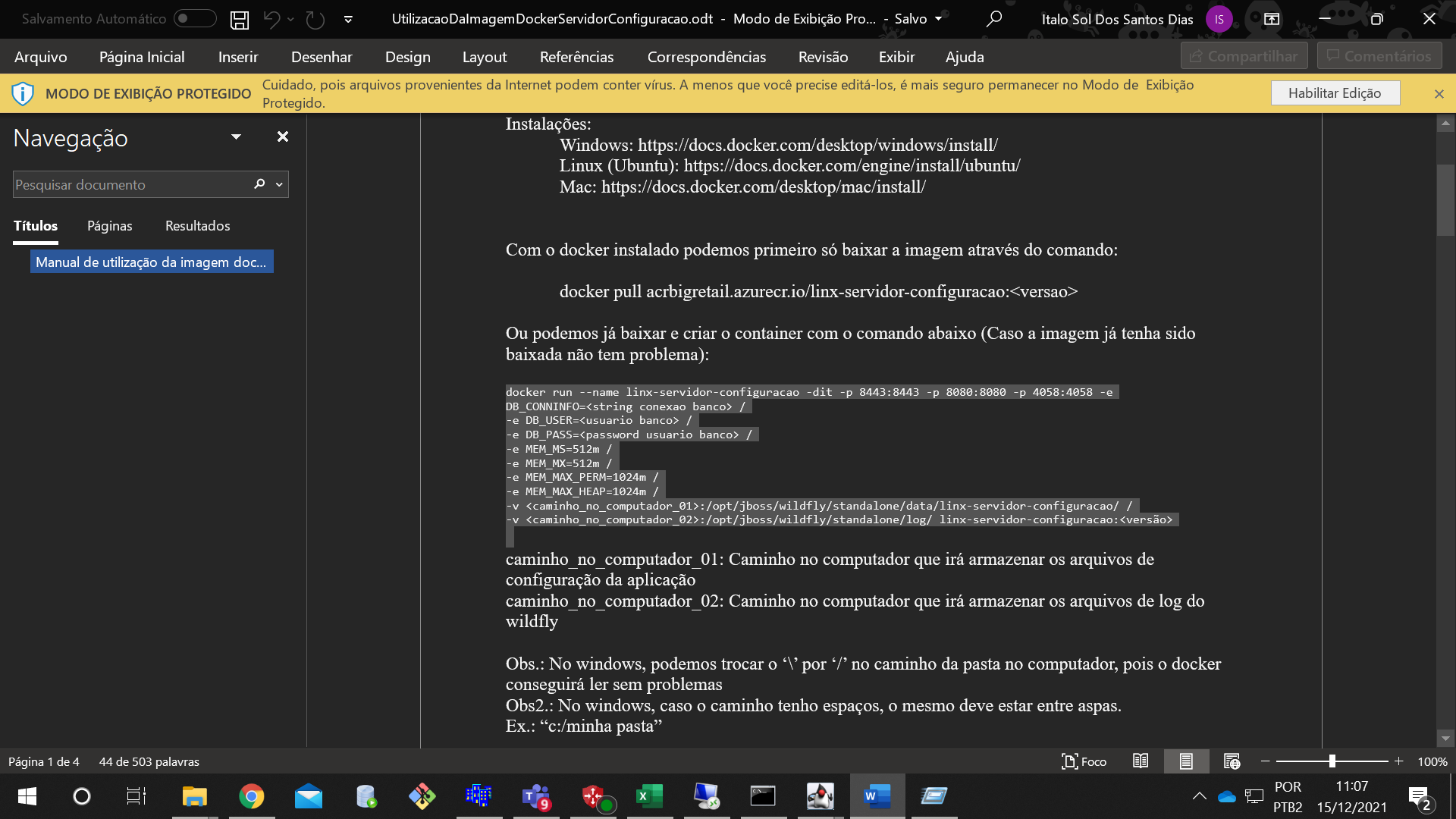1456x819 pixels.
Task: Open Ribbon Display Options icon
Action: pyautogui.click(x=1272, y=19)
